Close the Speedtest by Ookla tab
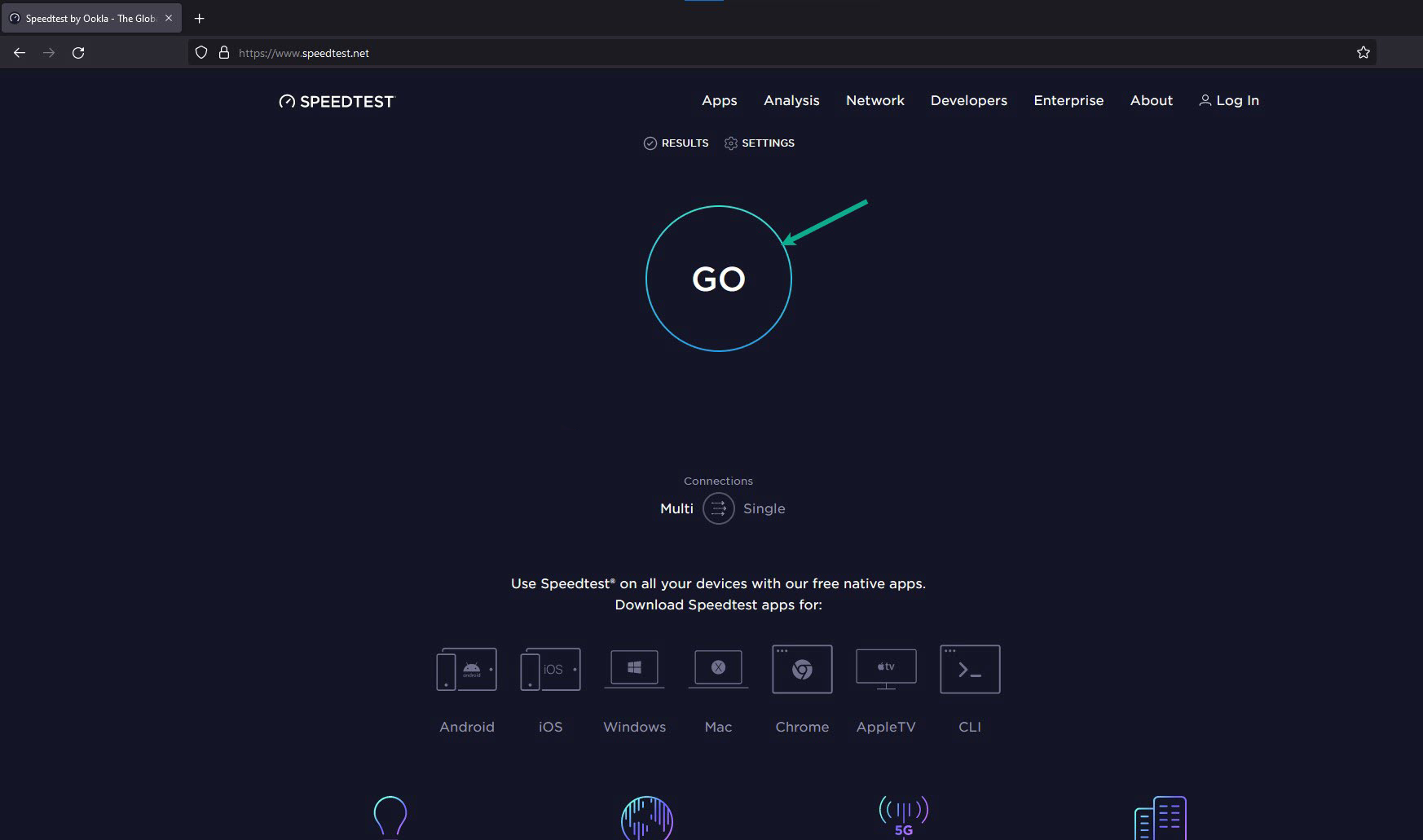1423x840 pixels. 169,18
